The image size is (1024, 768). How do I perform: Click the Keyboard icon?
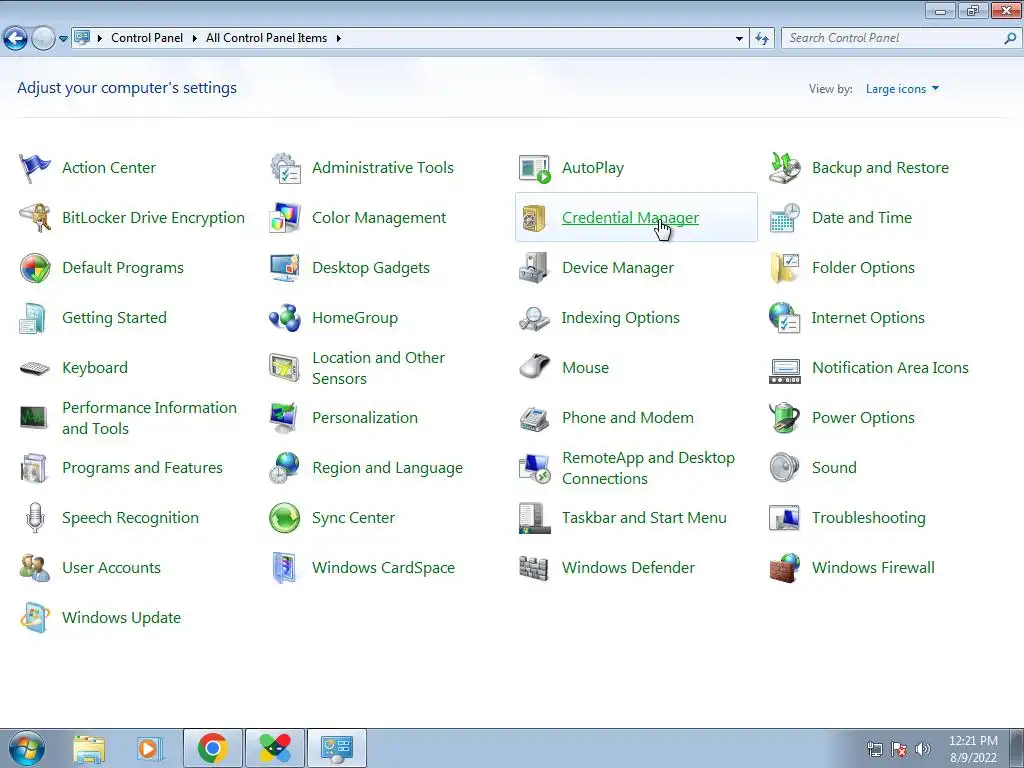point(35,368)
